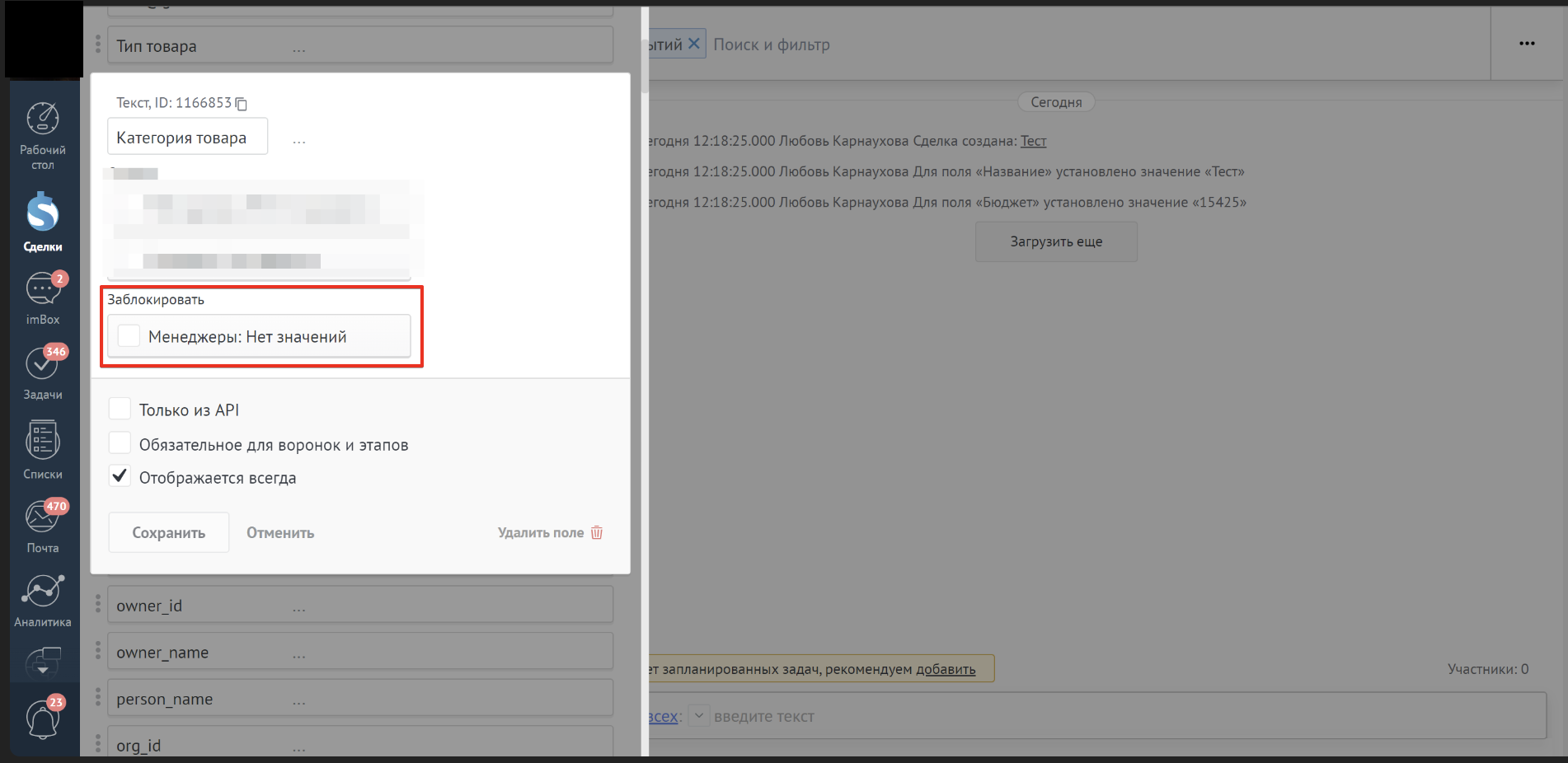
Task: Select the org_id field row
Action: point(360,742)
